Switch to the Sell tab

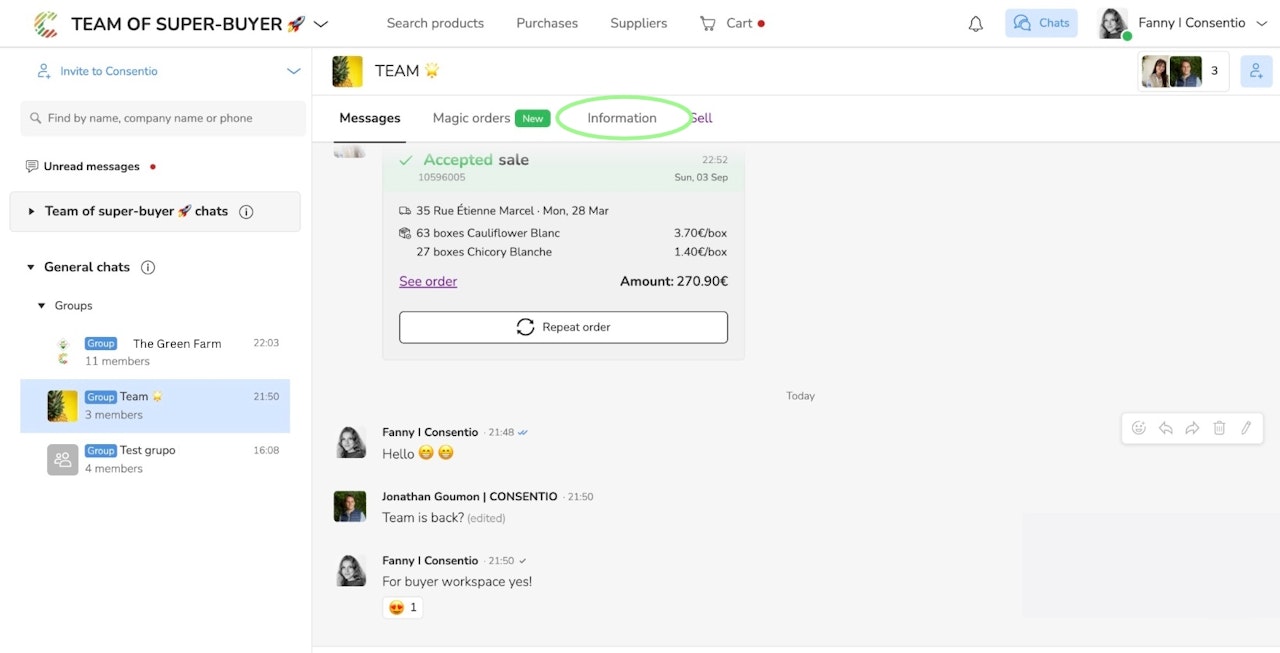click(701, 118)
